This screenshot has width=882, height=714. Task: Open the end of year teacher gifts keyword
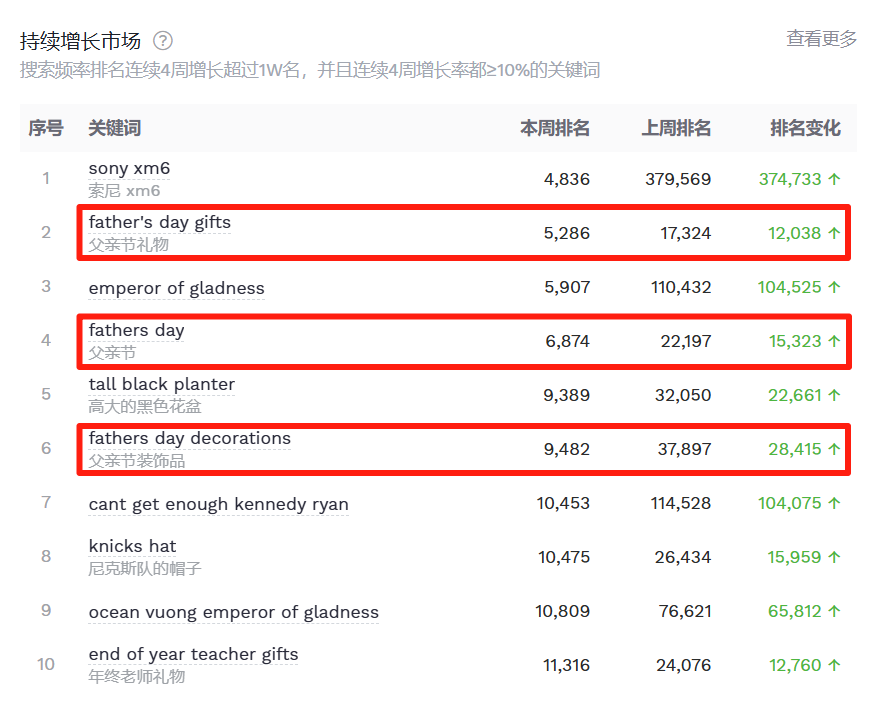193,654
